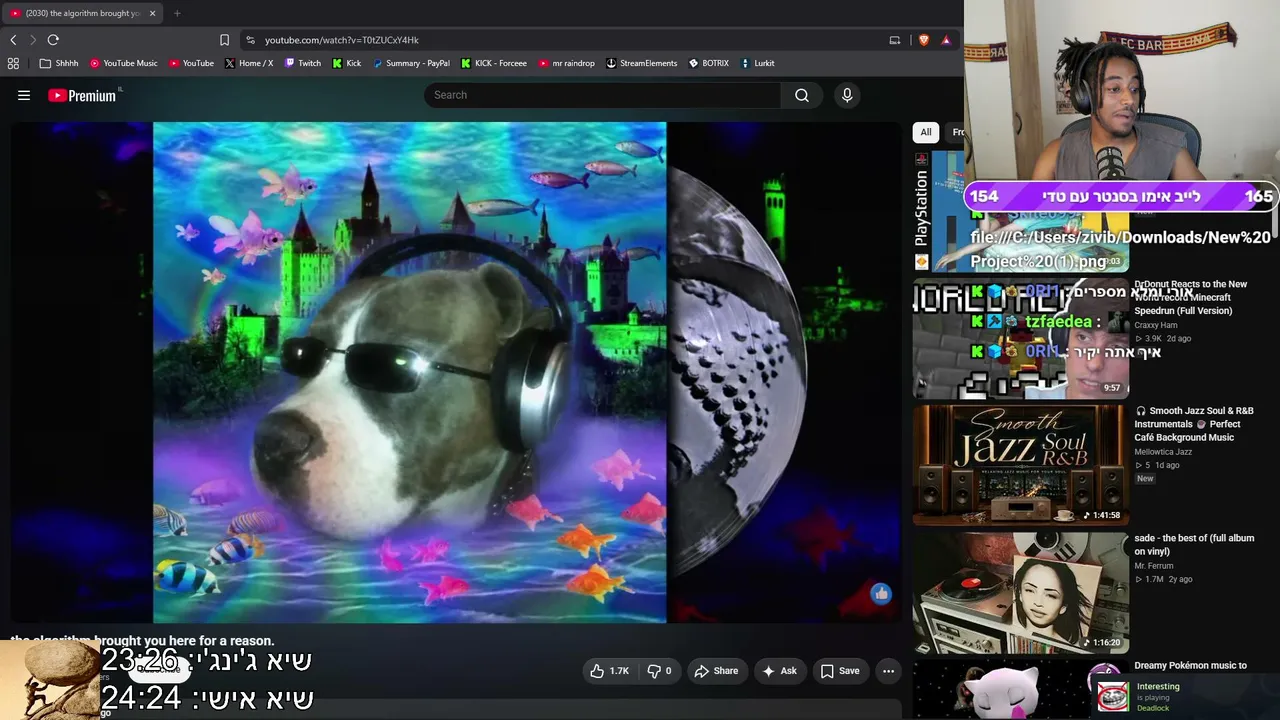Image resolution: width=1280 pixels, height=720 pixels.
Task: Open the BOTRIX bookmark
Action: pyautogui.click(x=709, y=63)
